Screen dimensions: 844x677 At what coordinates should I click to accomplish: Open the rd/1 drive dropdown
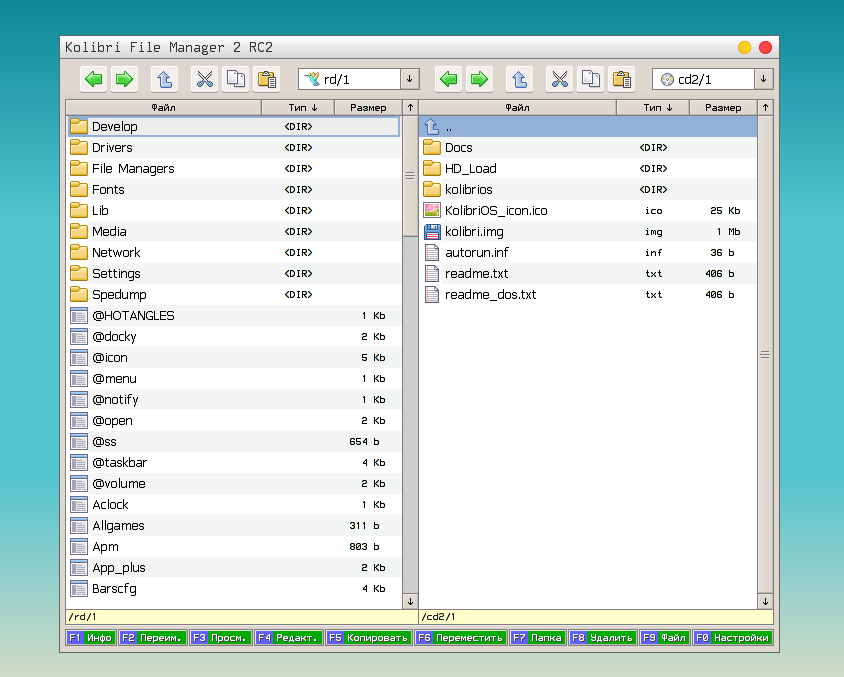pyautogui.click(x=409, y=79)
